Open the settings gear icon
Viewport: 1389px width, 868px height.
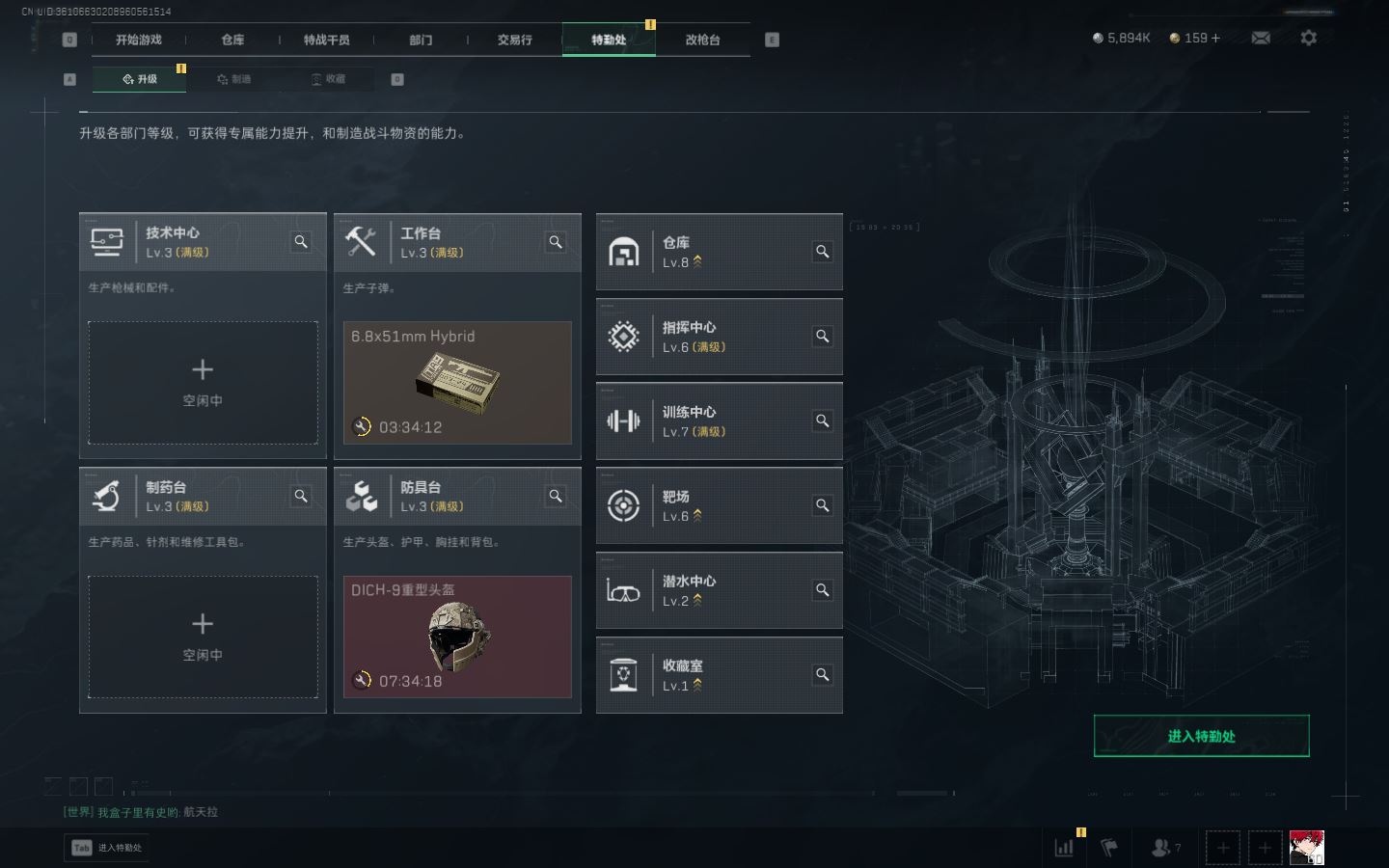click(x=1308, y=38)
